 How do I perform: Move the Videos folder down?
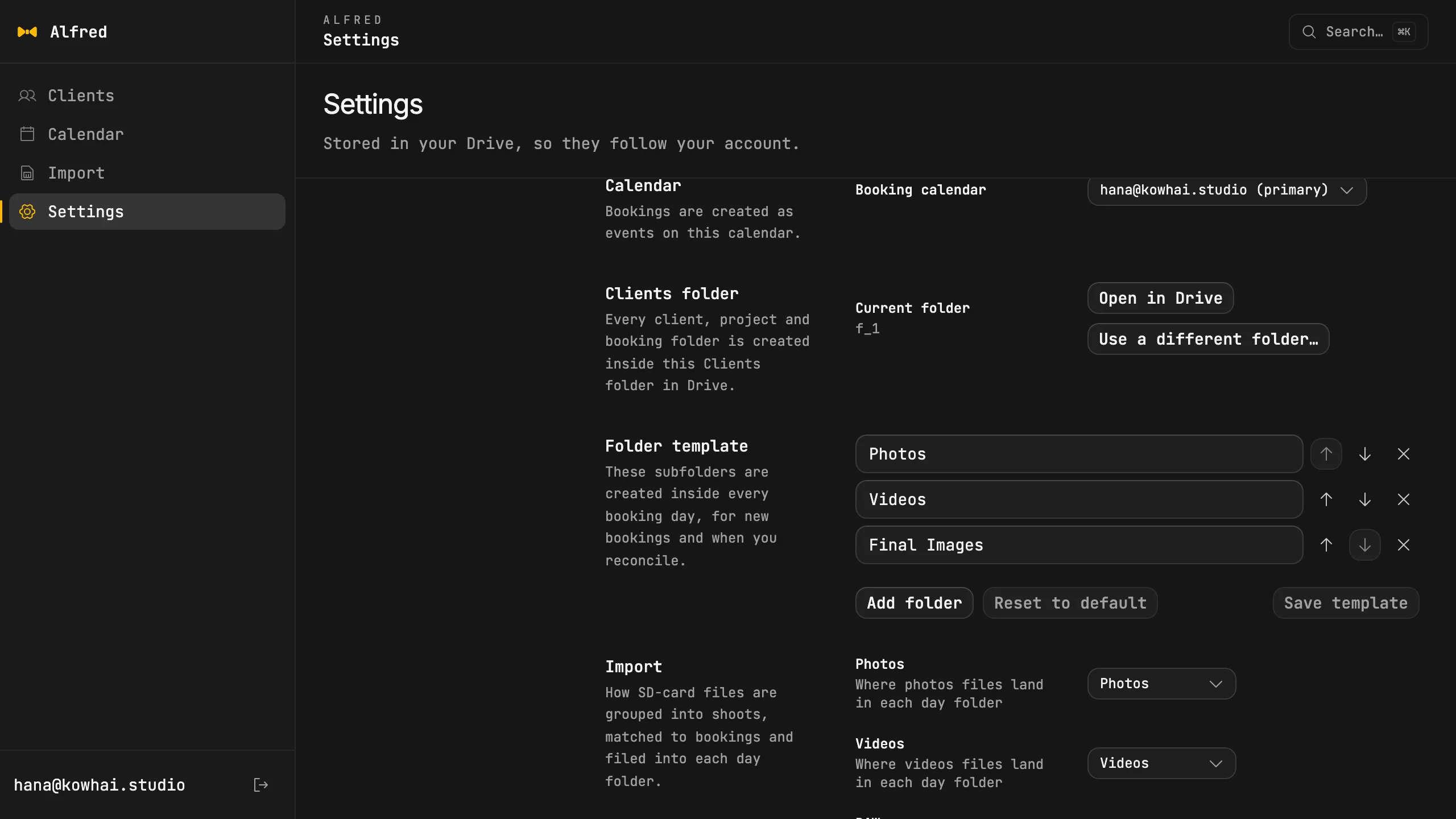tap(1365, 499)
